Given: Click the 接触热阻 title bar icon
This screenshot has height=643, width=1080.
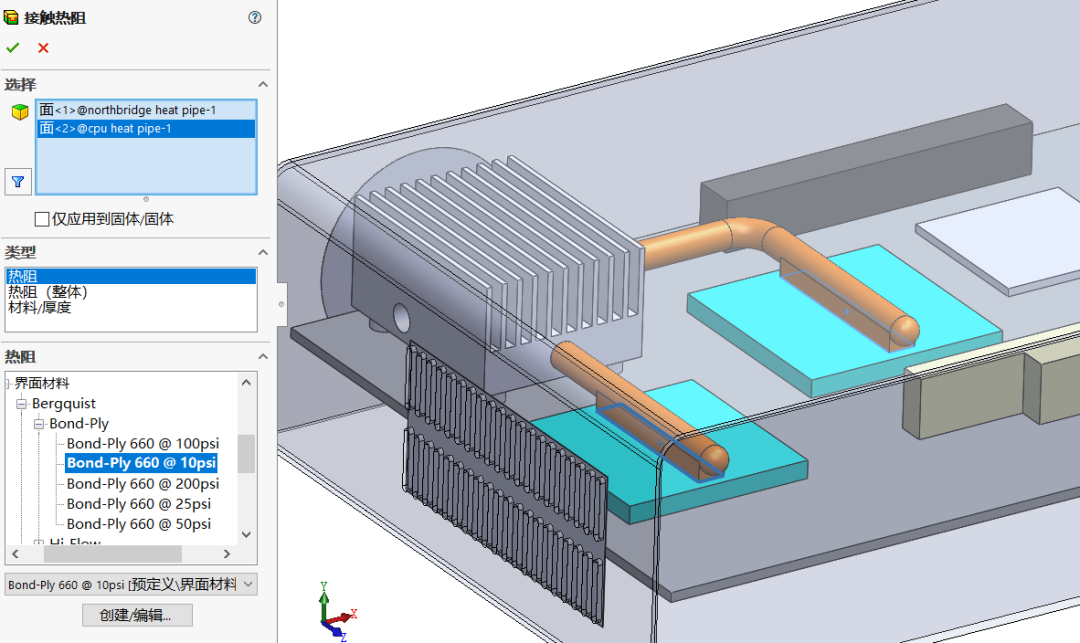Looking at the screenshot, I should tap(12, 17).
